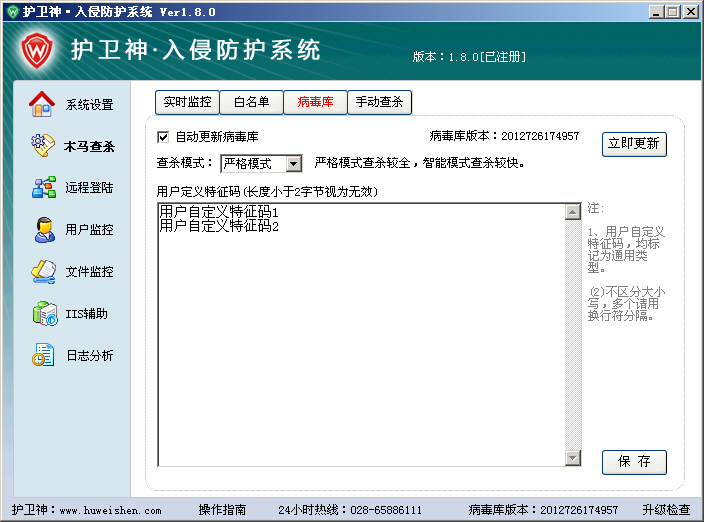Click the 系统设置 house icon
Screen dimensions: 704x522
[42, 104]
